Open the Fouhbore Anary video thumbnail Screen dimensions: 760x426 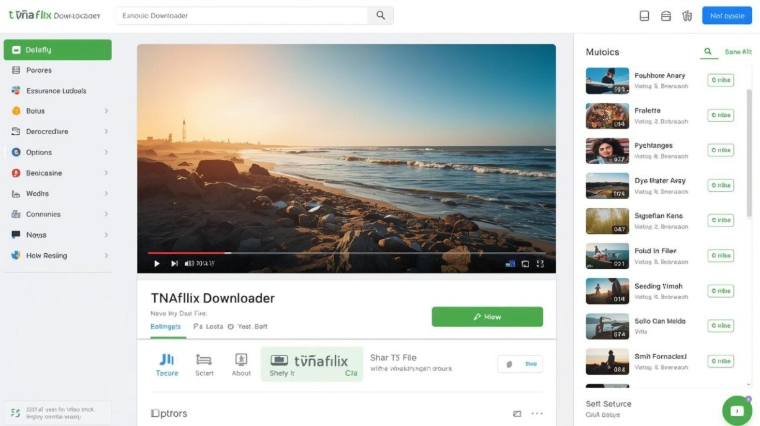(x=607, y=81)
